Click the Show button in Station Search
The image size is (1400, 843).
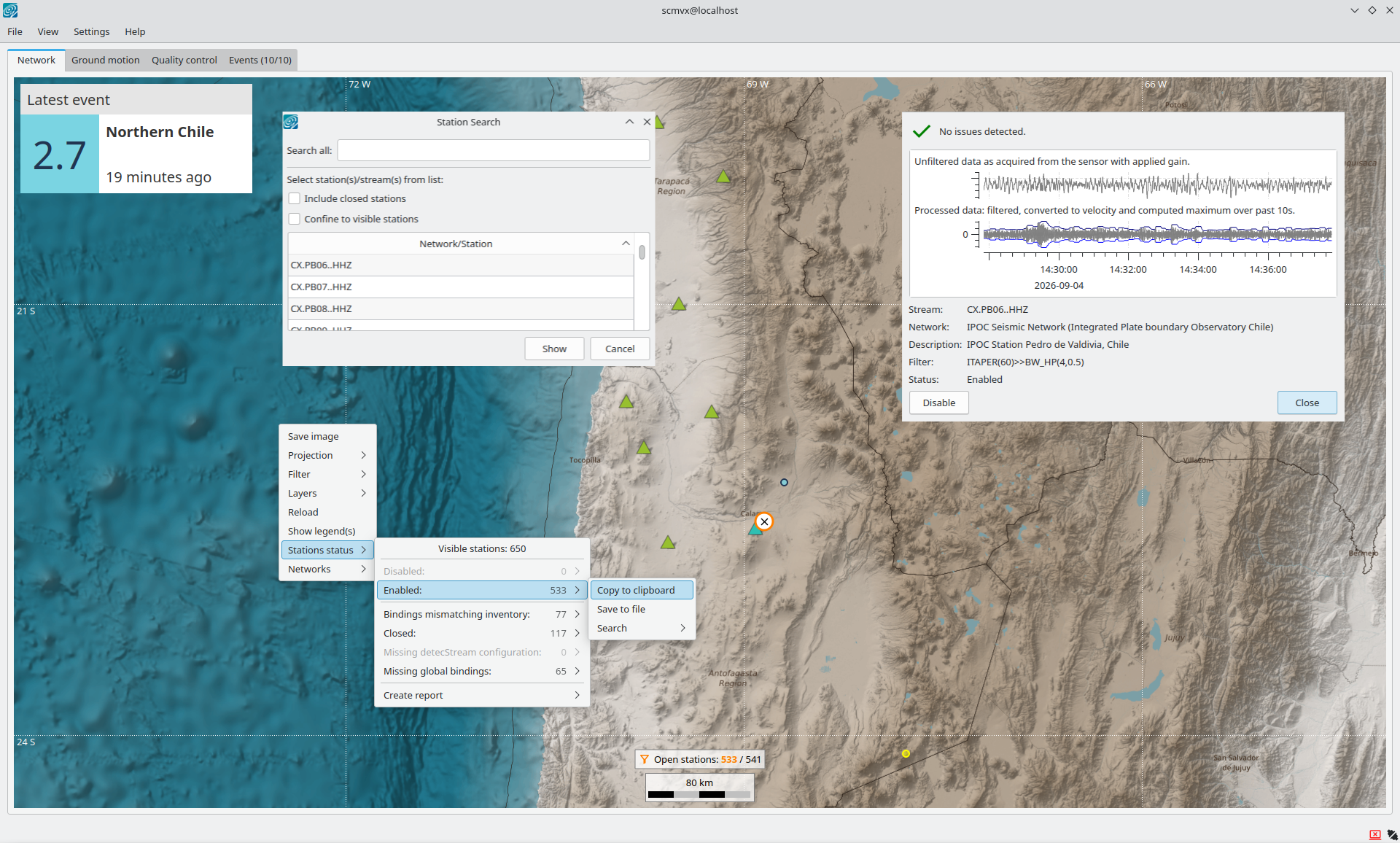point(554,349)
